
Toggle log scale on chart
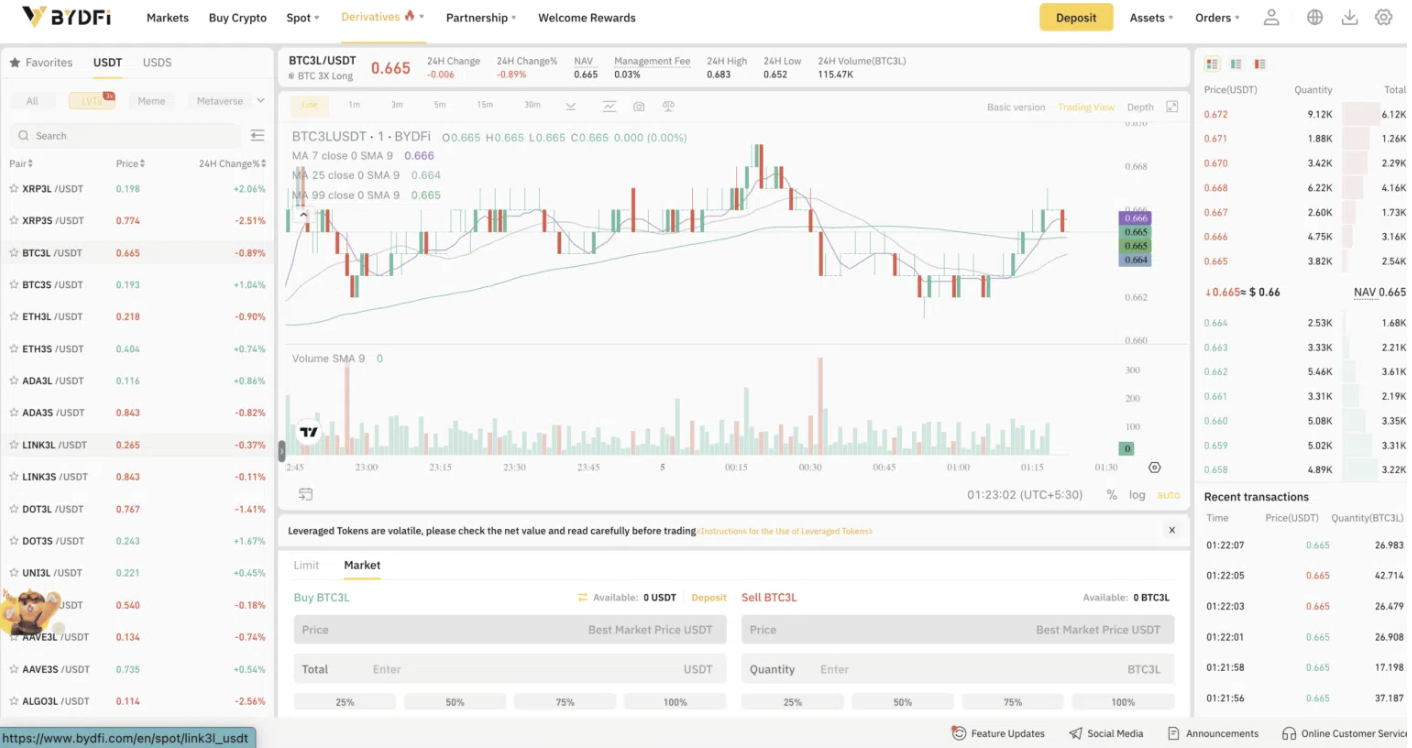(1137, 495)
